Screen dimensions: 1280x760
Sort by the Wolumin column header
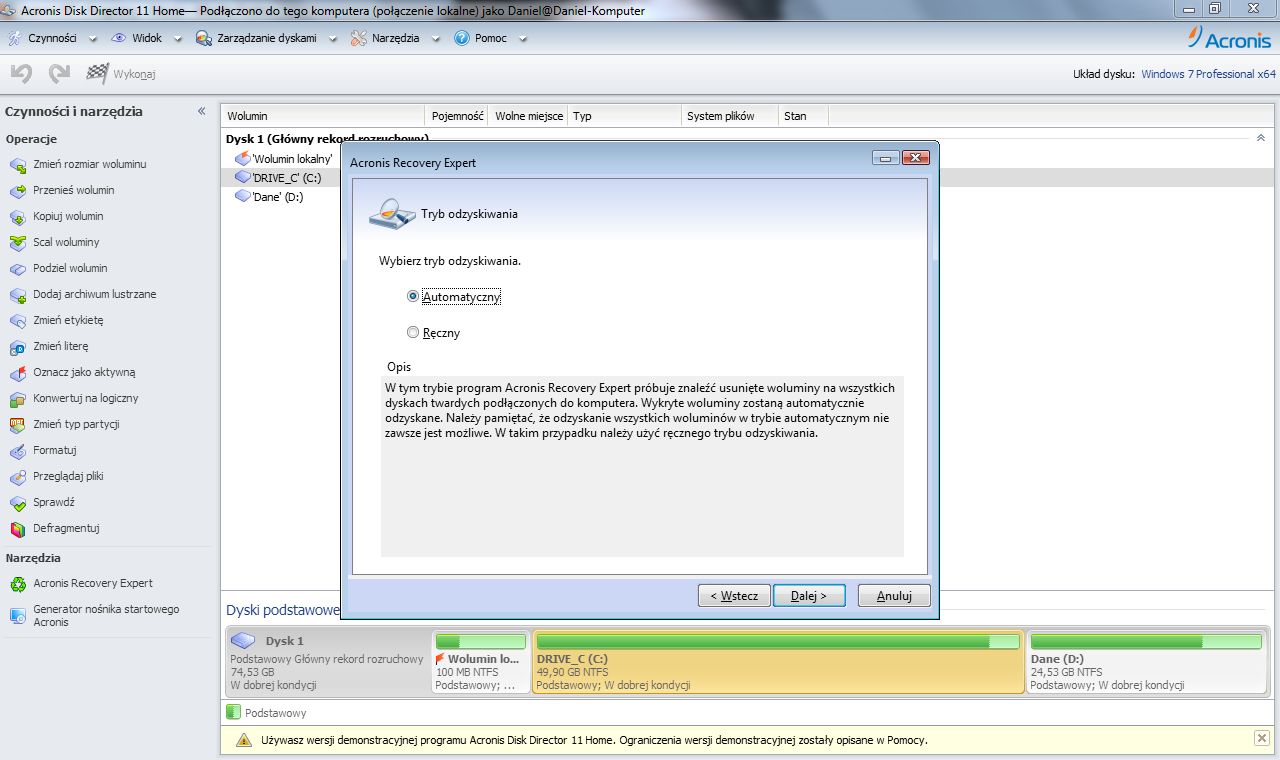324,116
